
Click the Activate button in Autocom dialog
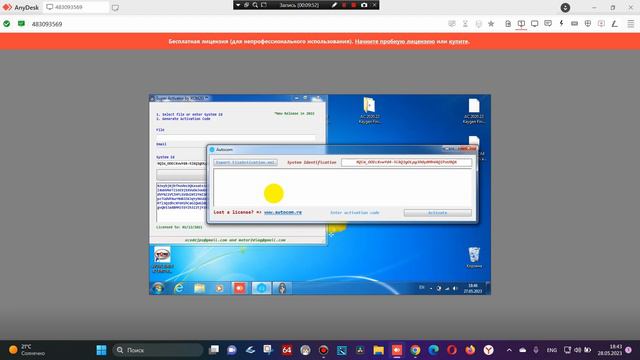(x=438, y=213)
